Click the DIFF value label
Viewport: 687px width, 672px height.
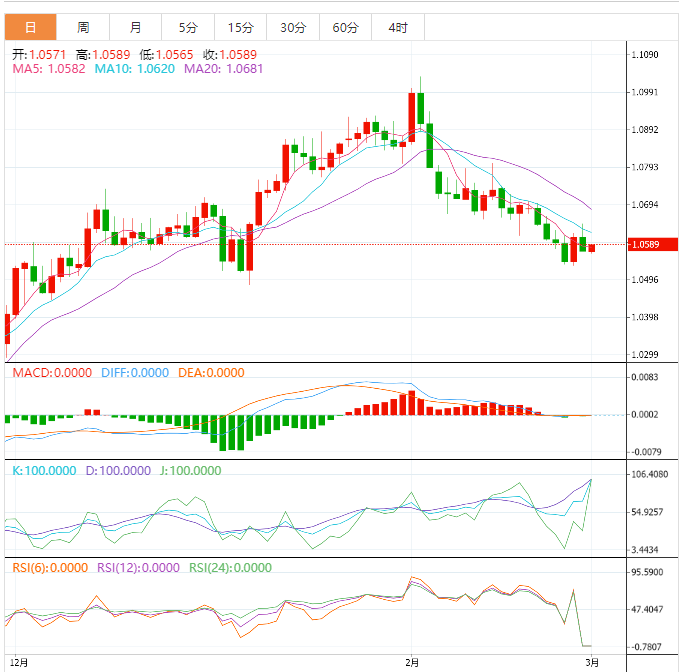point(135,373)
